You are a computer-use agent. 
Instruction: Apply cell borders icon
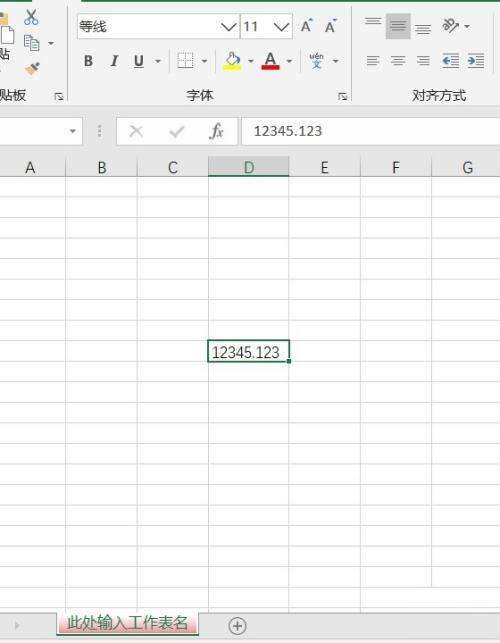pos(185,61)
